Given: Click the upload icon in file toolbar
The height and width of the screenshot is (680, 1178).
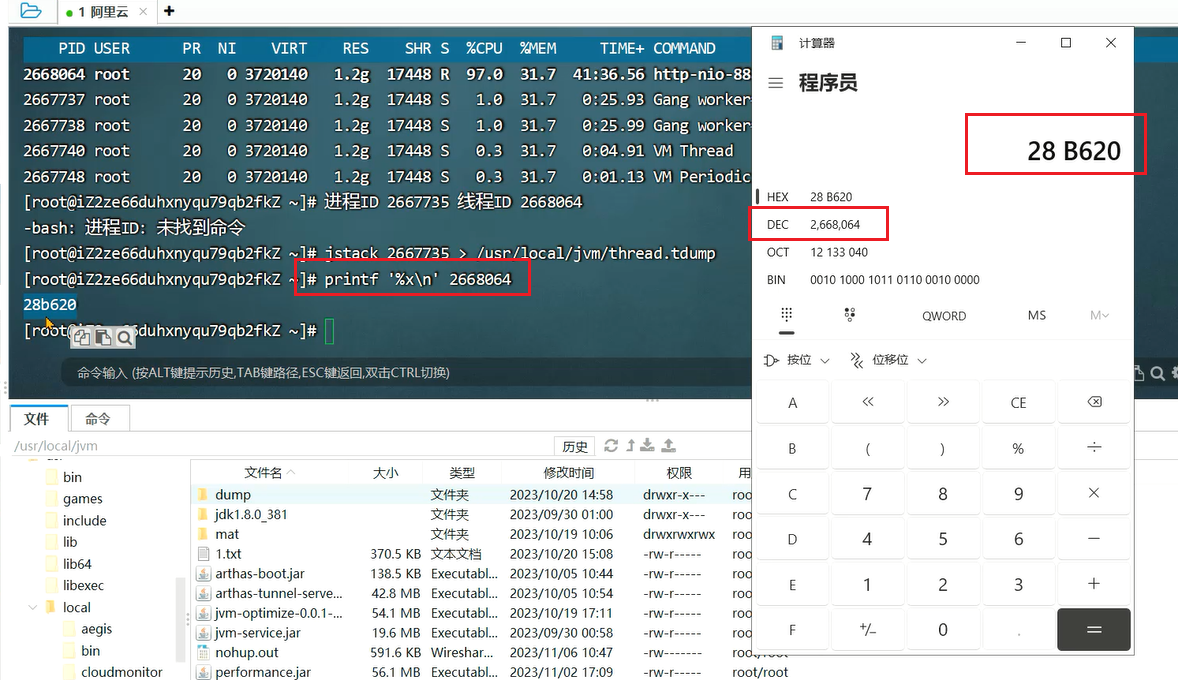Looking at the screenshot, I should [x=669, y=446].
